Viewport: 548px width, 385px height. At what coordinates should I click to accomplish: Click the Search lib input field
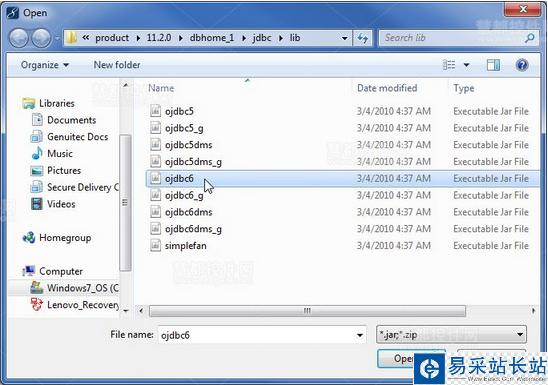click(x=451, y=38)
